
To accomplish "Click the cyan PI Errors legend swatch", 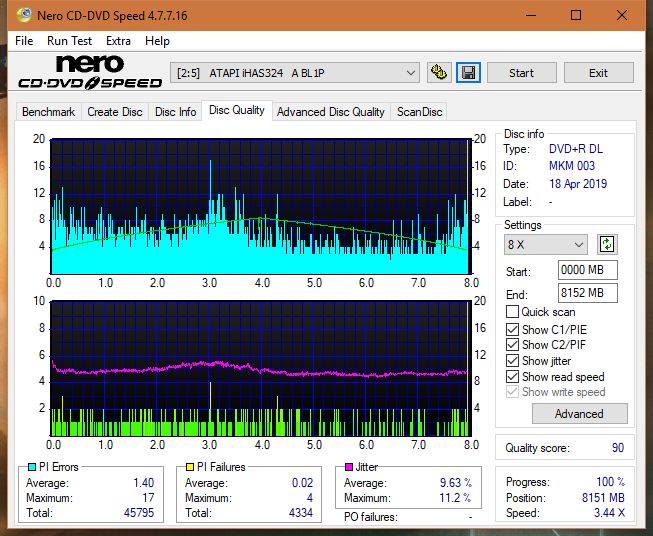I will 31,467.
